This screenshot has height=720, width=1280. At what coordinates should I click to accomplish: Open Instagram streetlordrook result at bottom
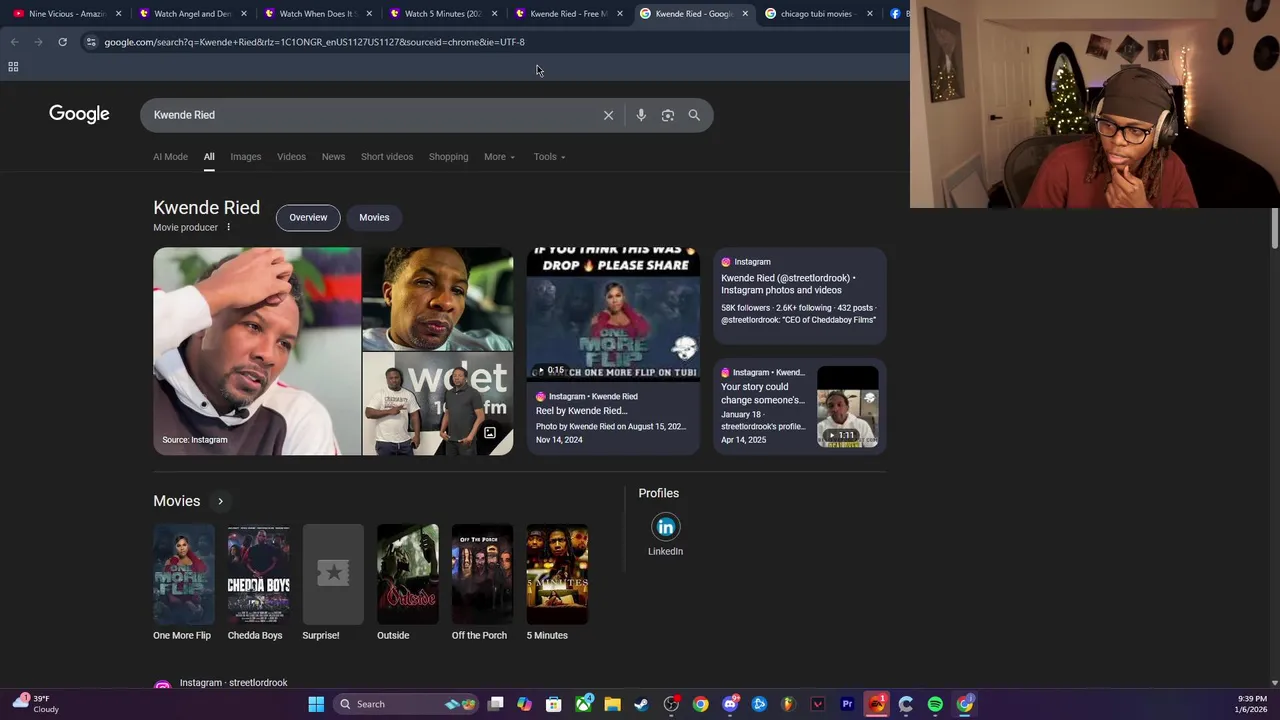[233, 683]
